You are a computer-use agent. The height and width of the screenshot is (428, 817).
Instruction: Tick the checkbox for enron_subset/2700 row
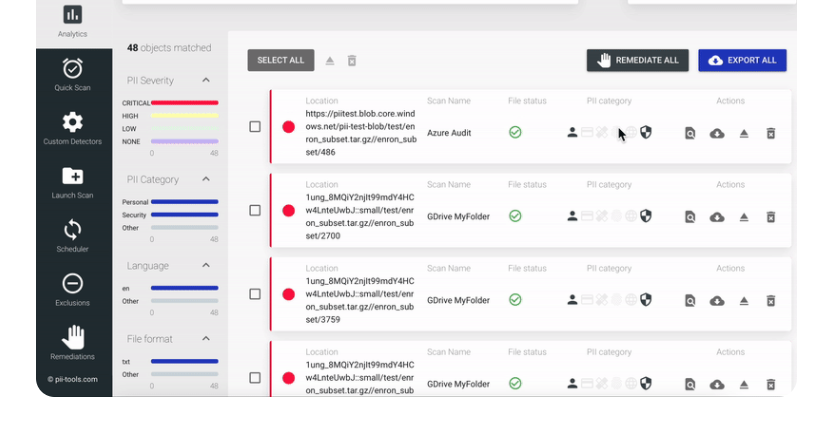(x=255, y=211)
